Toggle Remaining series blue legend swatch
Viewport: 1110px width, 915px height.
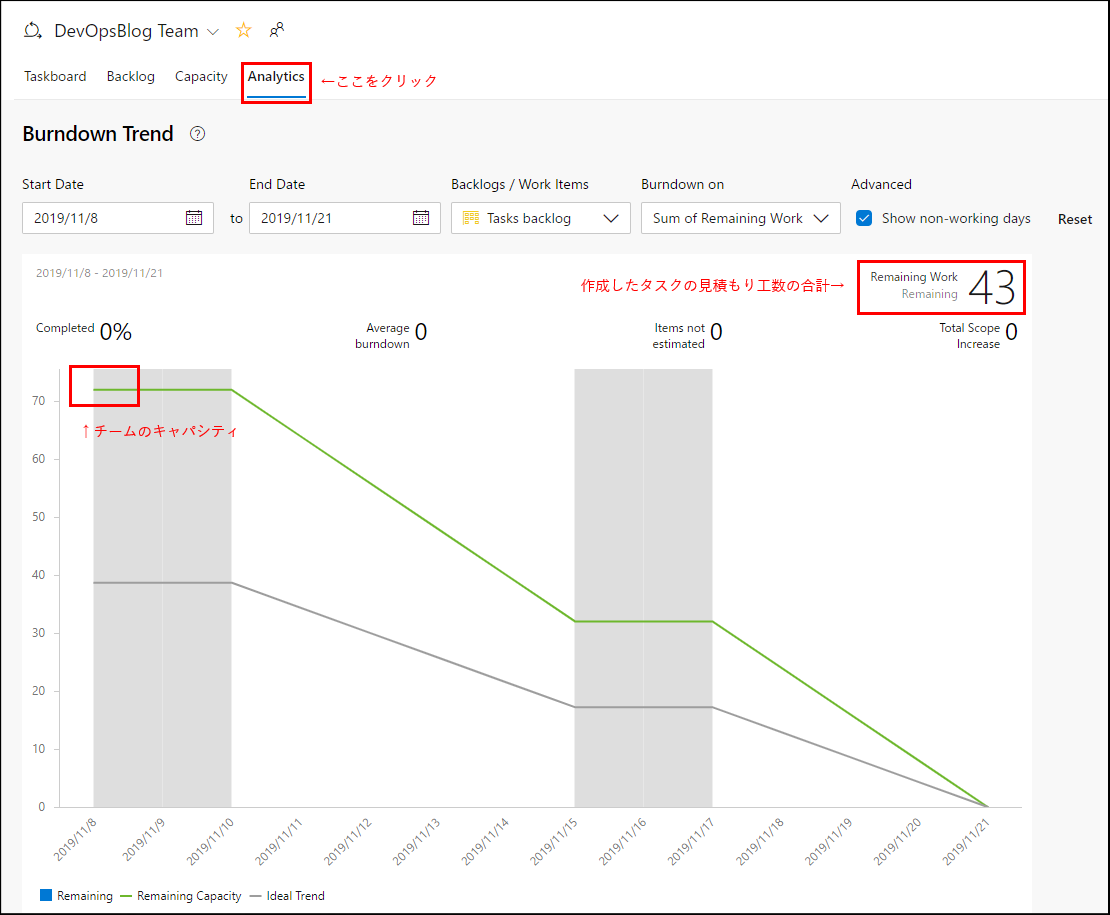46,895
